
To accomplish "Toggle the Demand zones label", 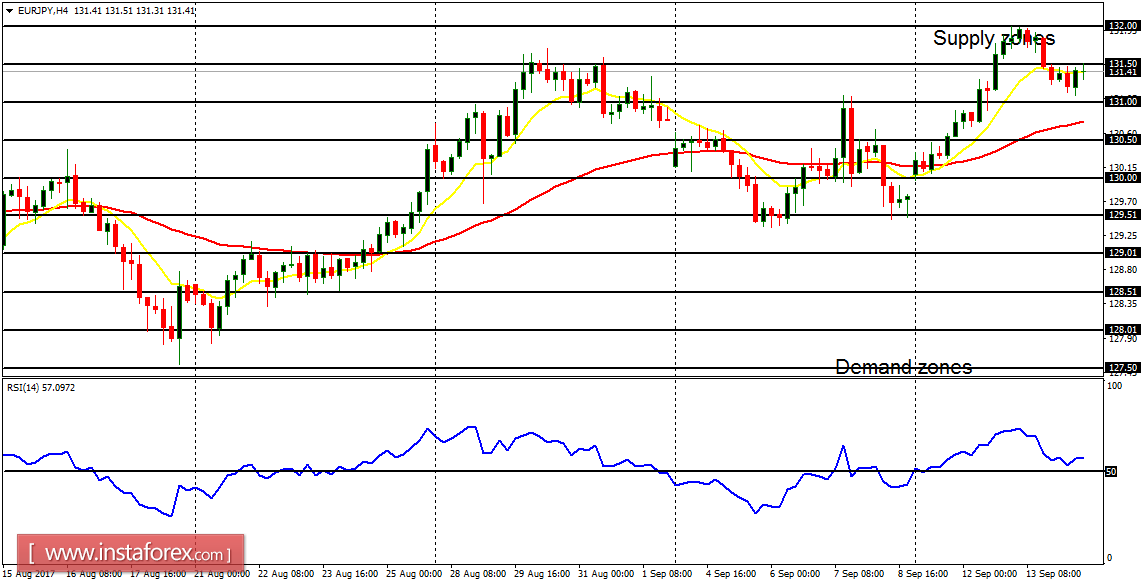I will (903, 367).
